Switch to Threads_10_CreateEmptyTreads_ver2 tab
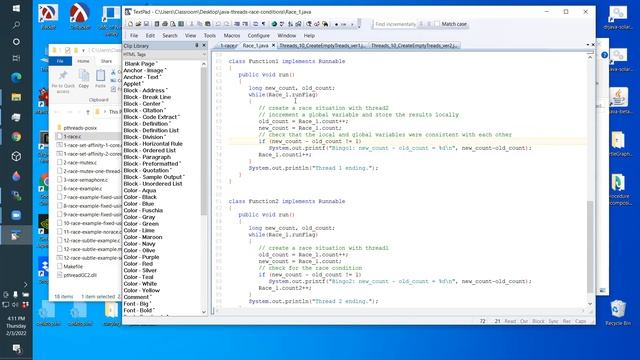Viewport: 640px width, 360px height. (x=414, y=45)
